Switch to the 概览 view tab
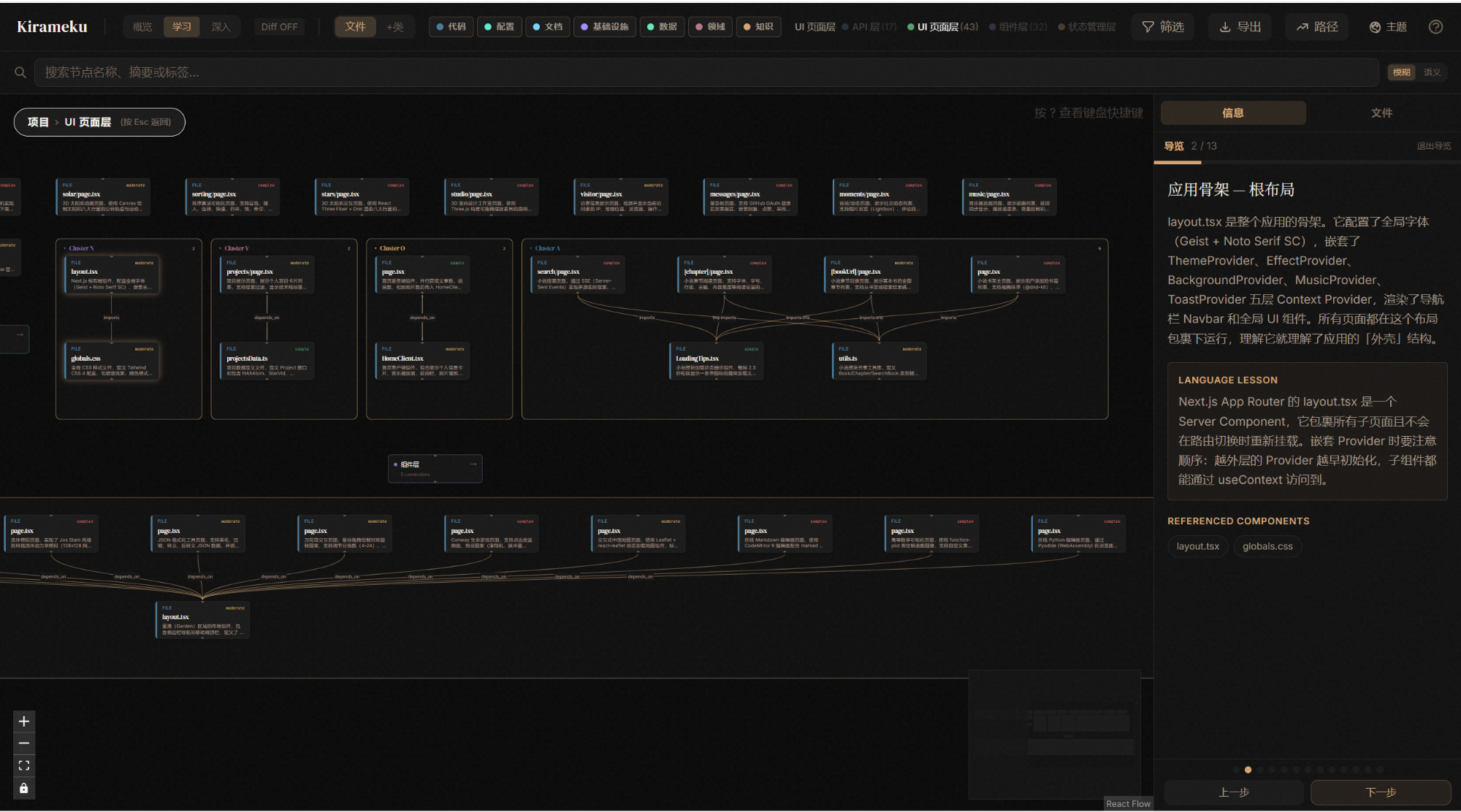The image size is (1461, 812). tap(142, 27)
